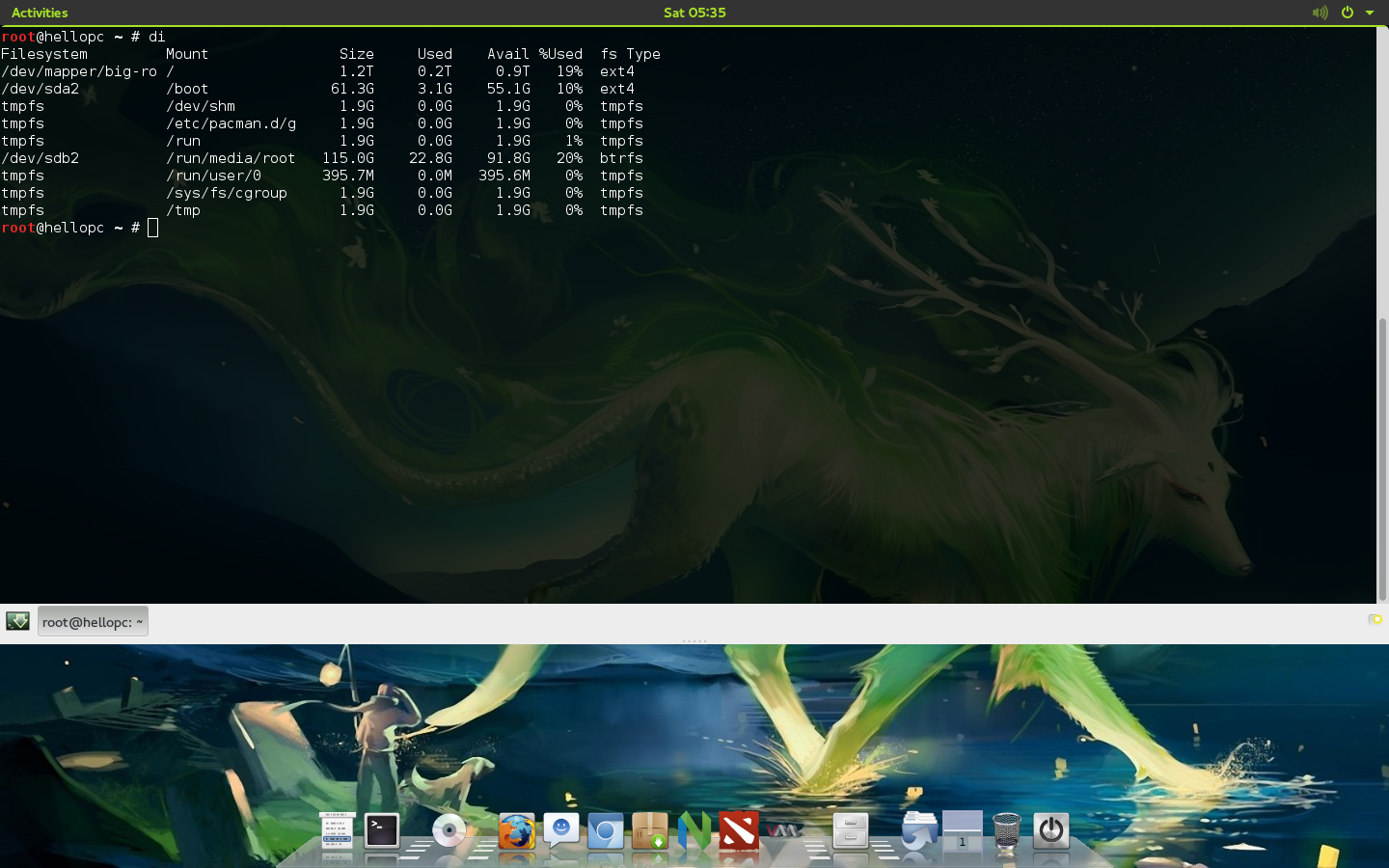Viewport: 1389px width, 868px height.
Task: Click the fs Type column header
Action: click(x=631, y=54)
